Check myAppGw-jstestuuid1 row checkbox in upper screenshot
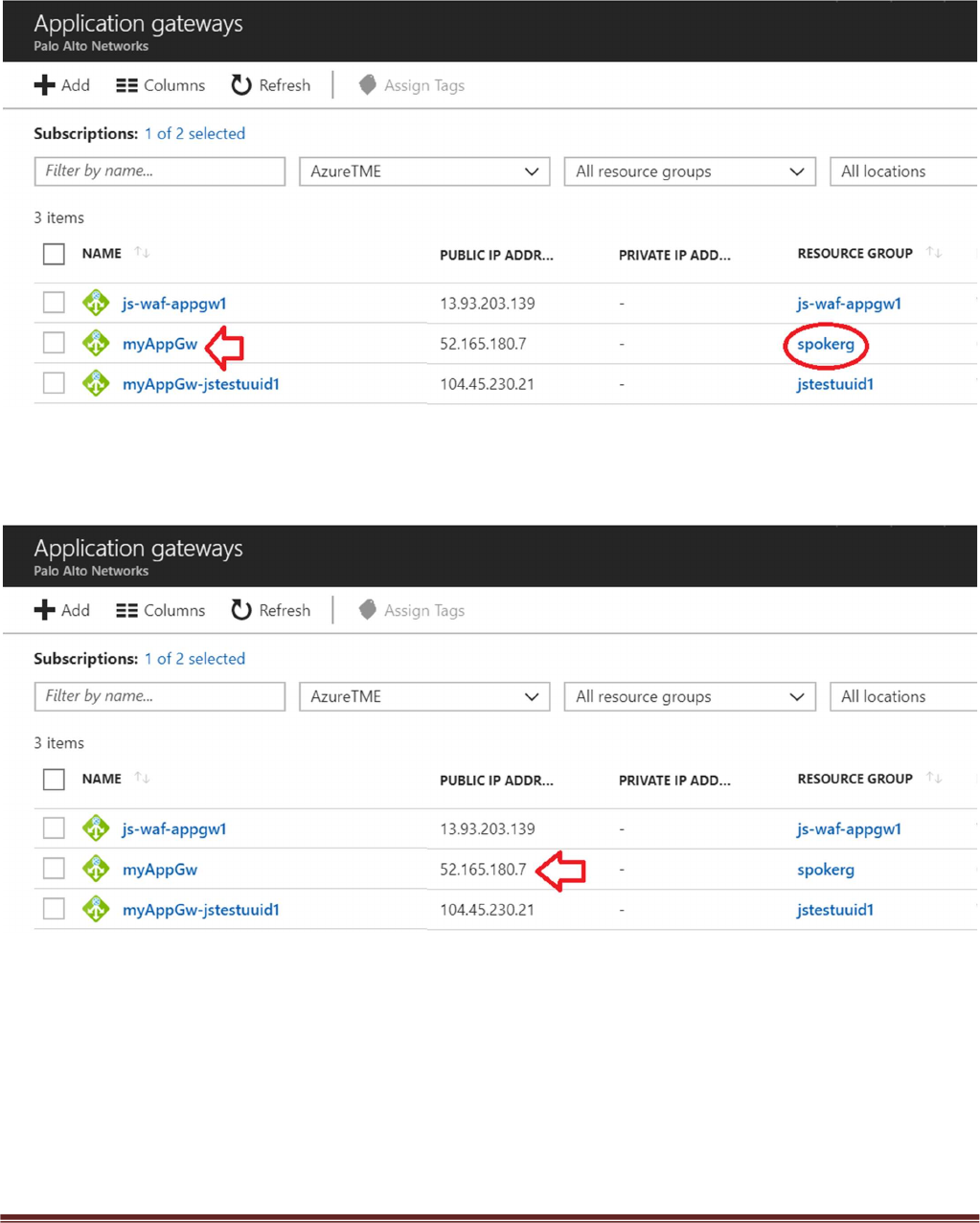 [54, 383]
